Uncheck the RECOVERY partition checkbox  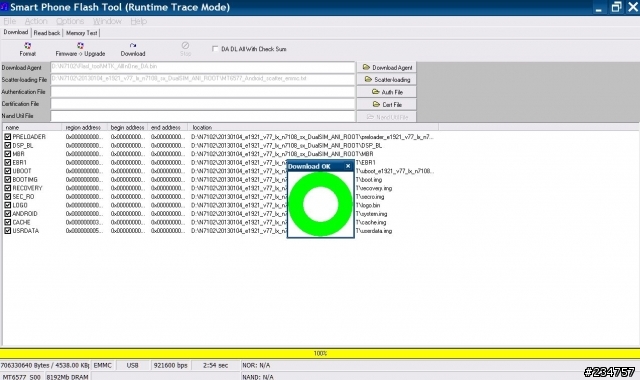click(7, 188)
